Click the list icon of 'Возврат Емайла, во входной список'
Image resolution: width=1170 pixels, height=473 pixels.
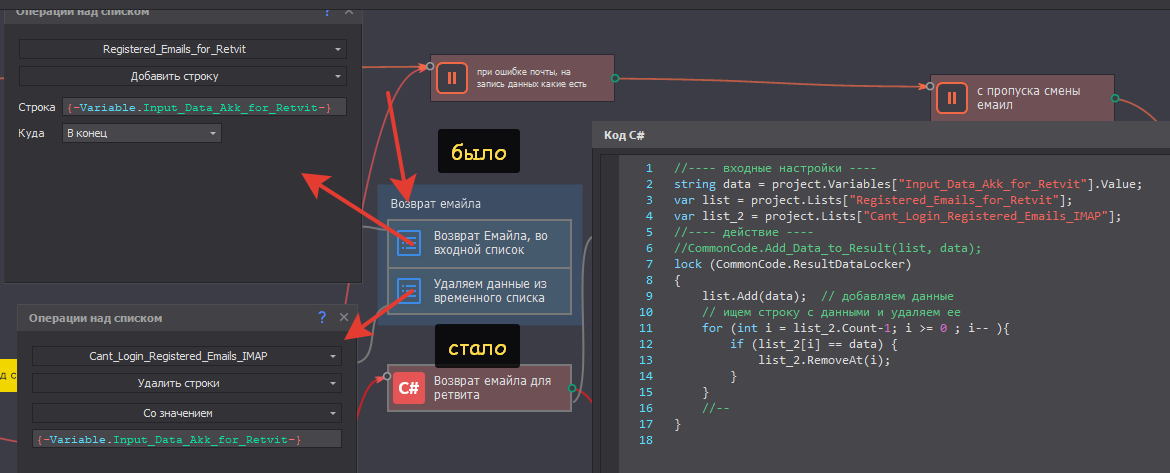coord(408,242)
